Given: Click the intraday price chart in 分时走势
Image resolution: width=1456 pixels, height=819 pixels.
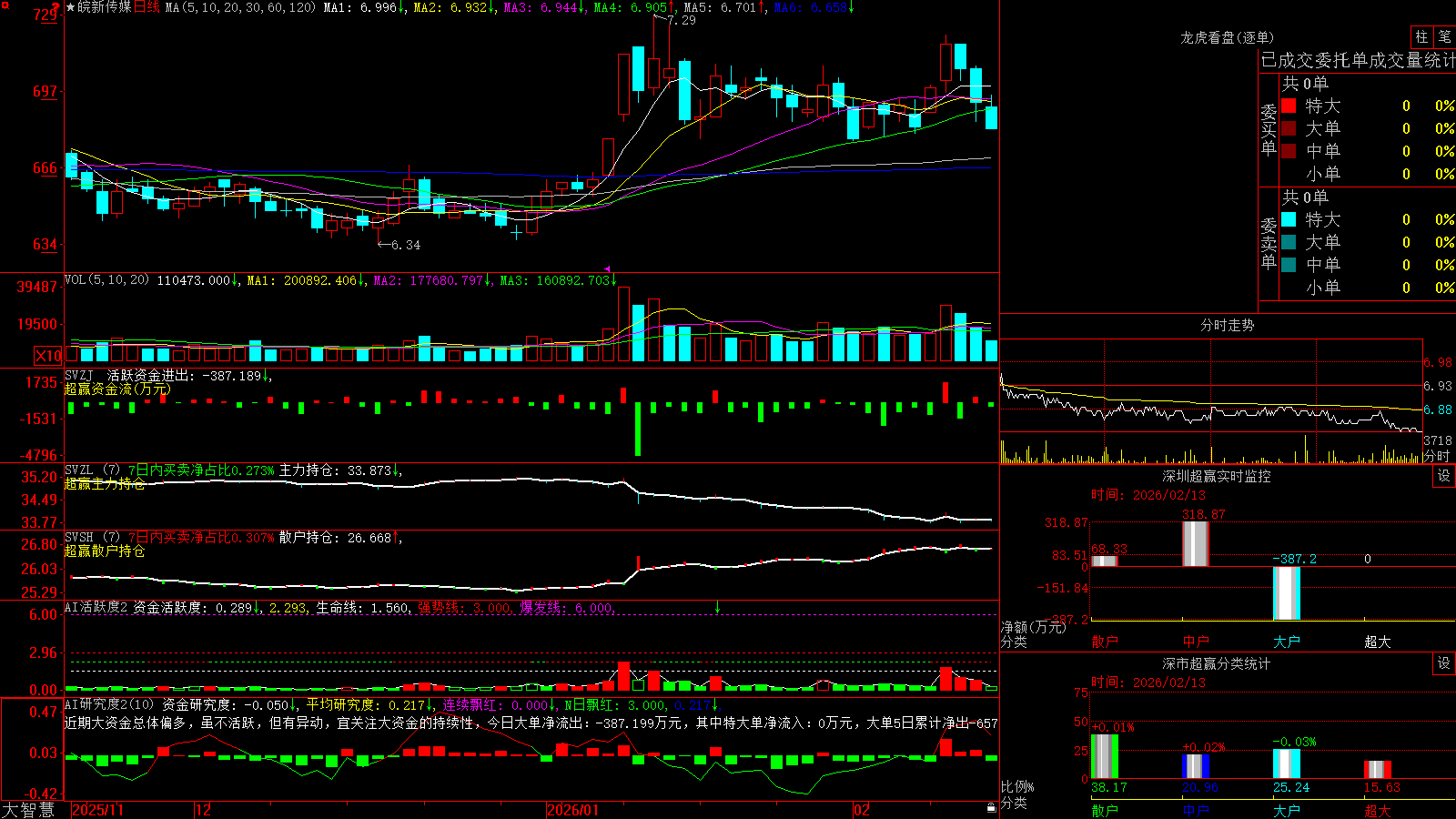Looking at the screenshot, I should pos(1211,387).
